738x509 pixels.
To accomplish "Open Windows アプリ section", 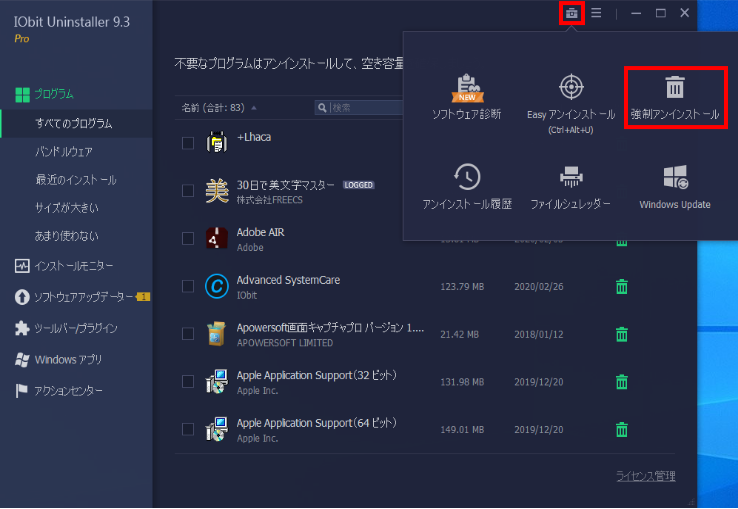I will tap(58, 360).
